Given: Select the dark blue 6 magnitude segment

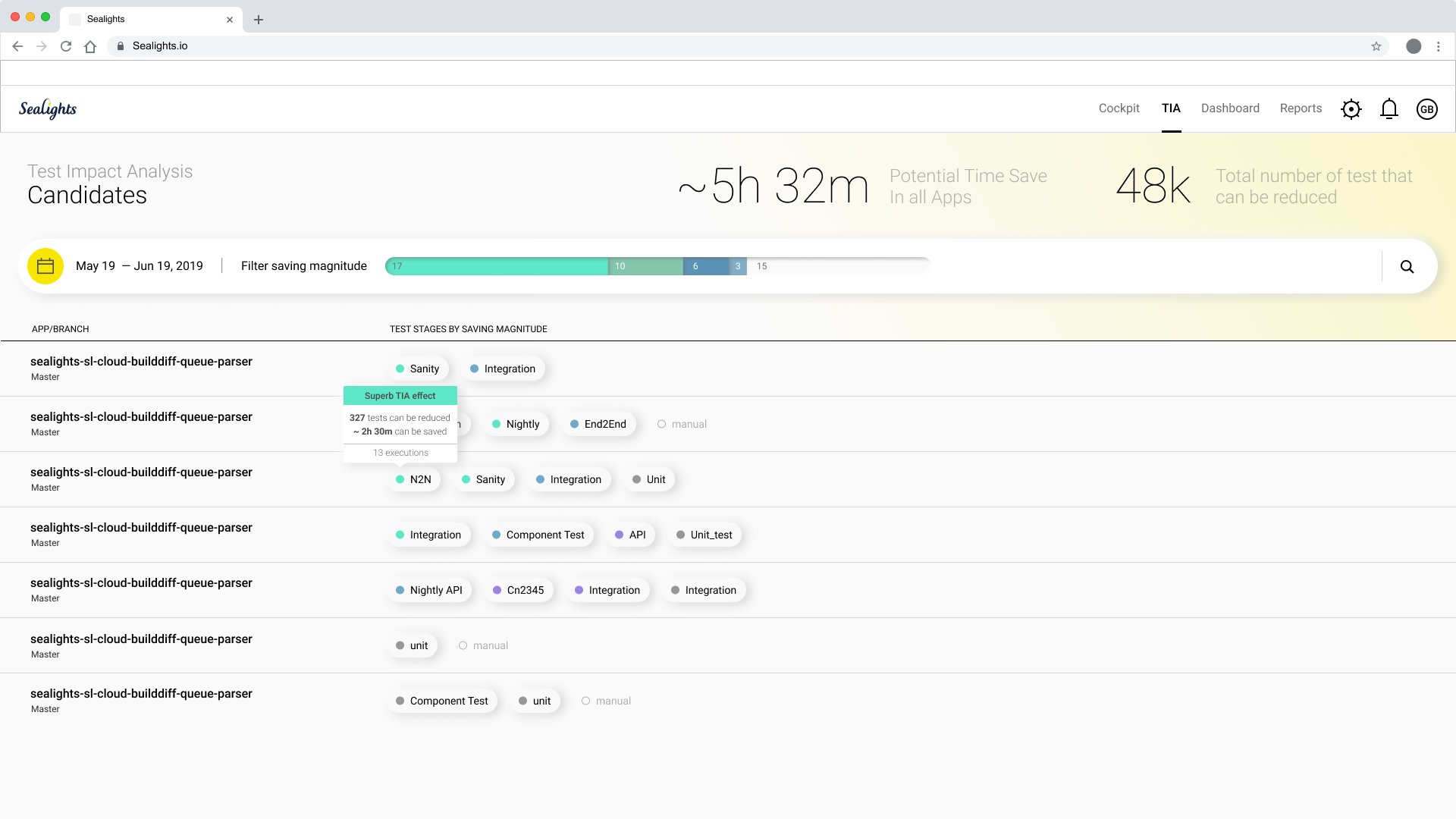Looking at the screenshot, I should pos(705,266).
